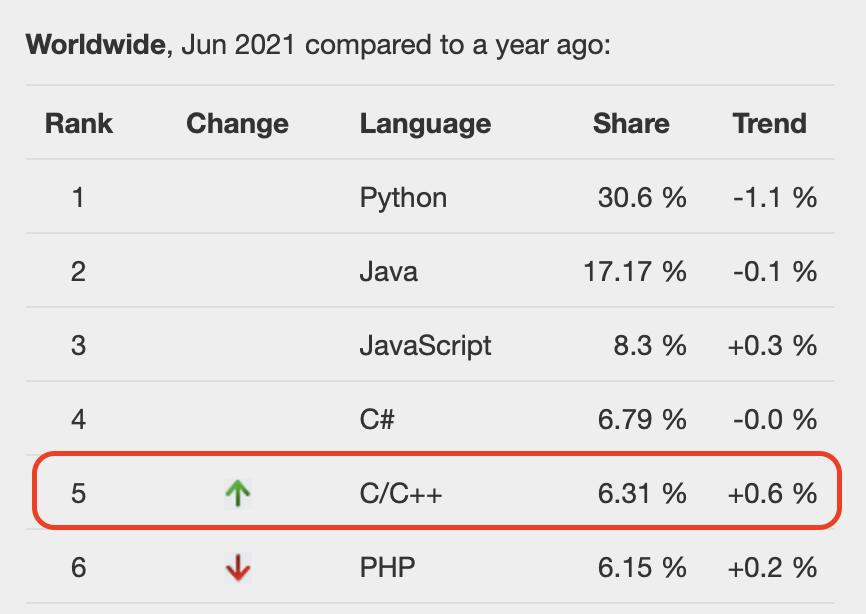Click the C# language entry
The width and height of the screenshot is (866, 614).
377,420
